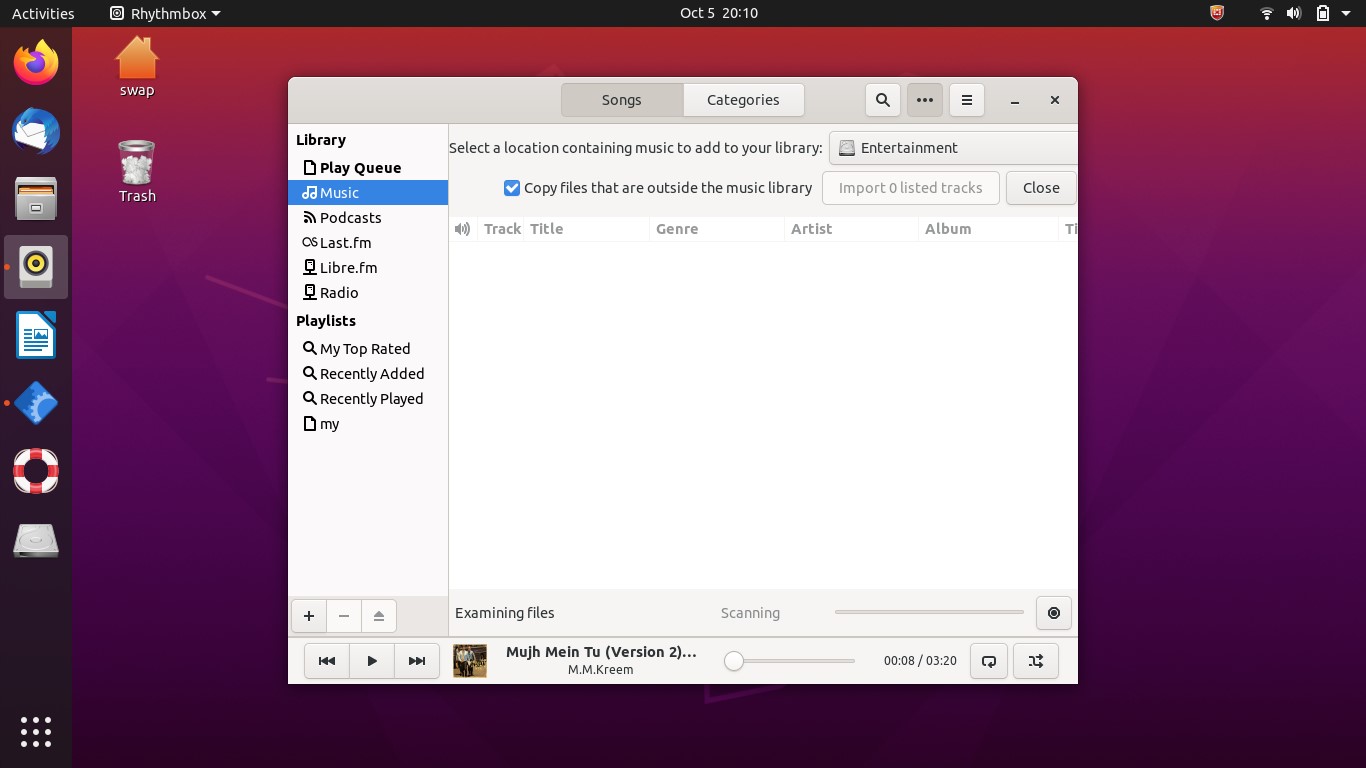Open the Recently Added playlist
Screen dimensions: 1366x768
(371, 374)
